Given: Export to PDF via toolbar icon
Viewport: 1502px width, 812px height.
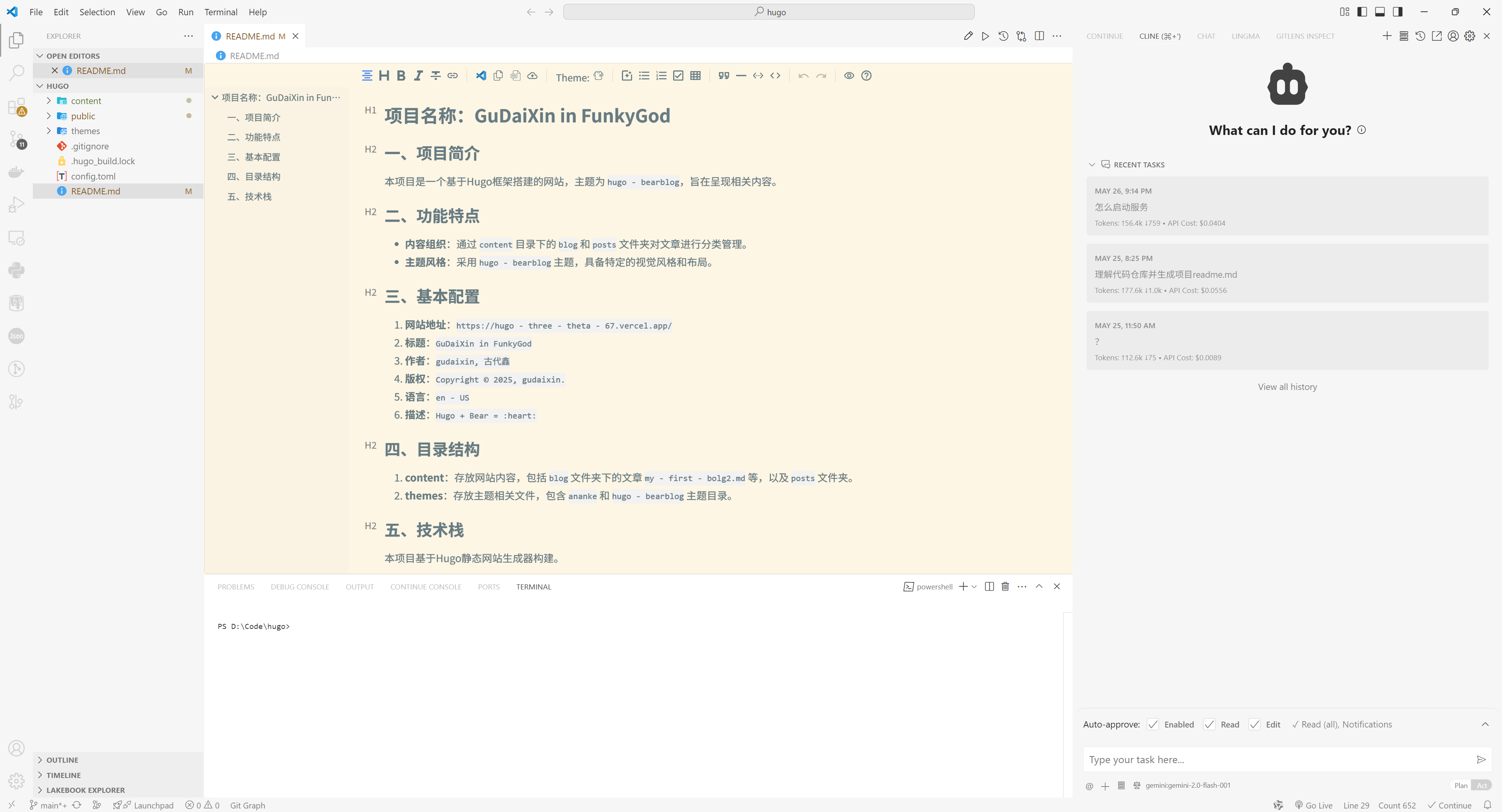Looking at the screenshot, I should (516, 76).
